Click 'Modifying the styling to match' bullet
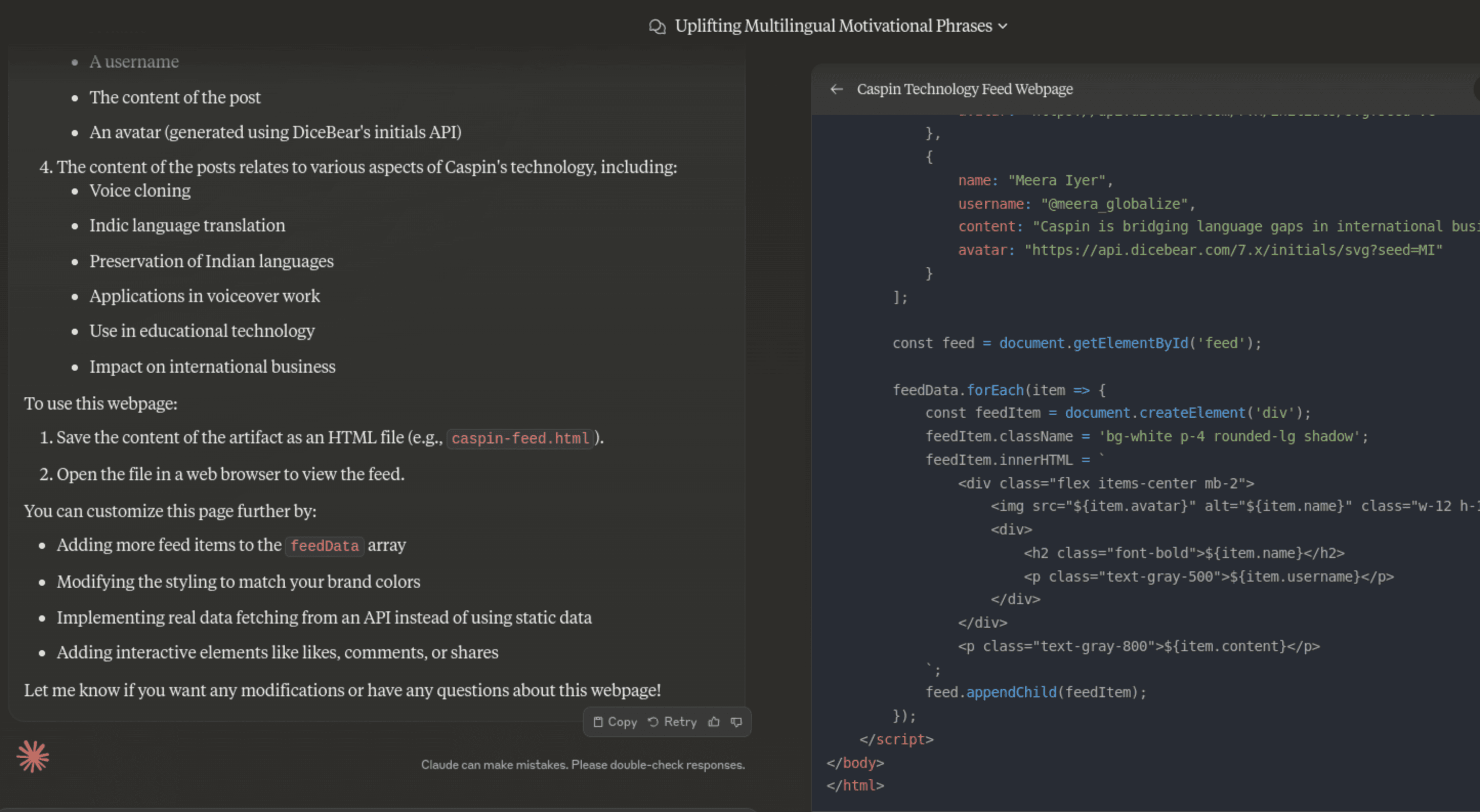 tap(239, 582)
